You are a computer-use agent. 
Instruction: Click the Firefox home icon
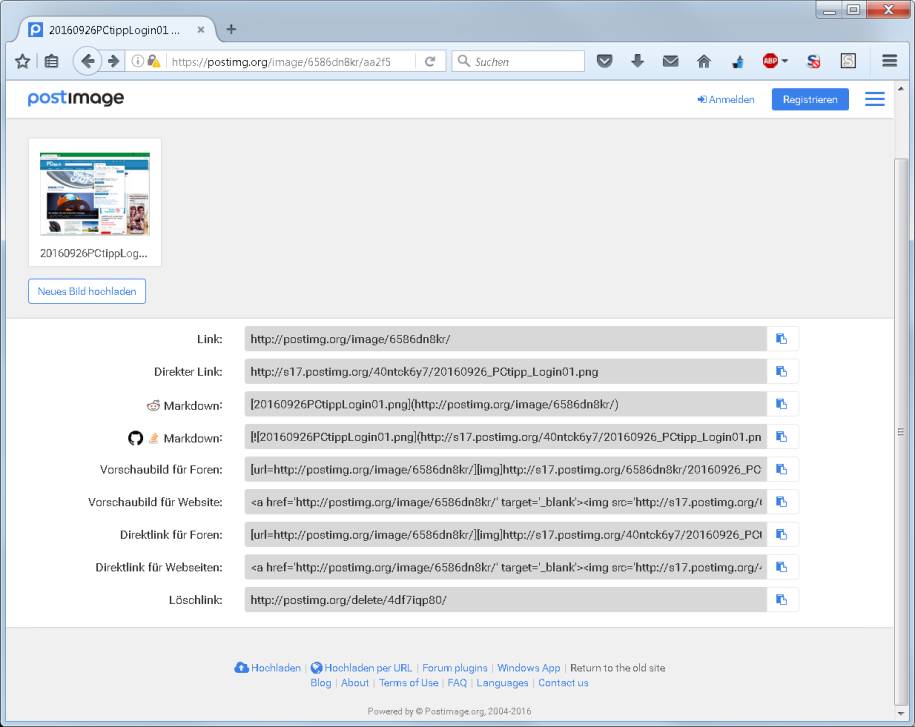pyautogui.click(x=704, y=60)
